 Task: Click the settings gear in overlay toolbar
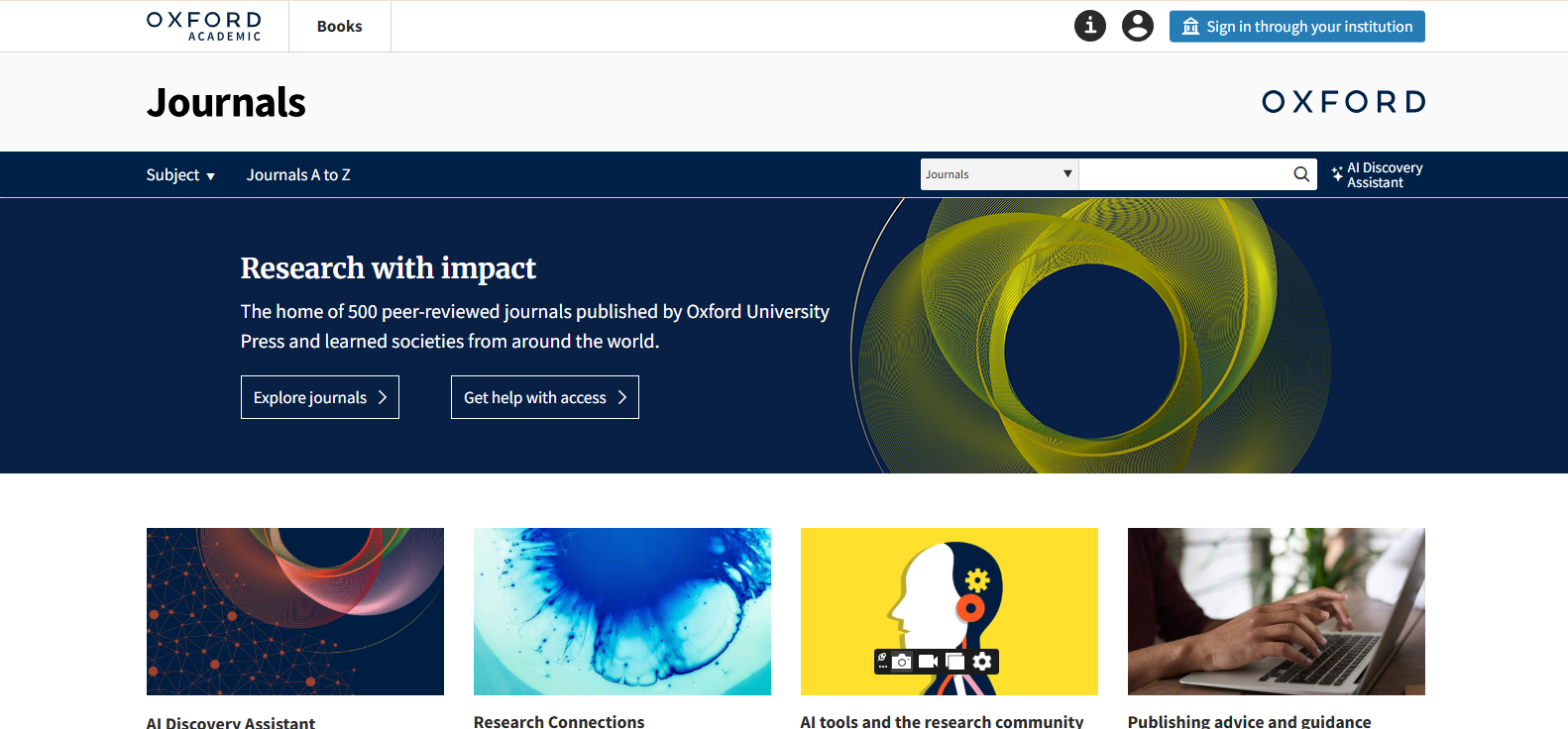coord(982,662)
